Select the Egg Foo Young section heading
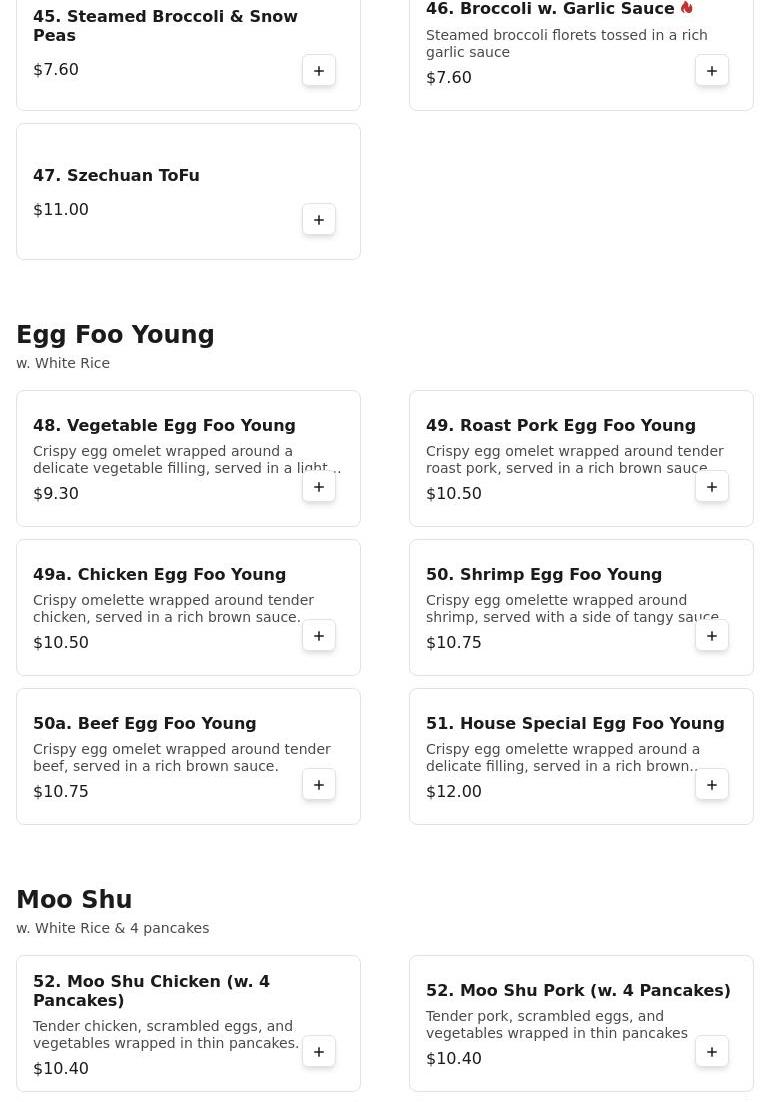 115,335
